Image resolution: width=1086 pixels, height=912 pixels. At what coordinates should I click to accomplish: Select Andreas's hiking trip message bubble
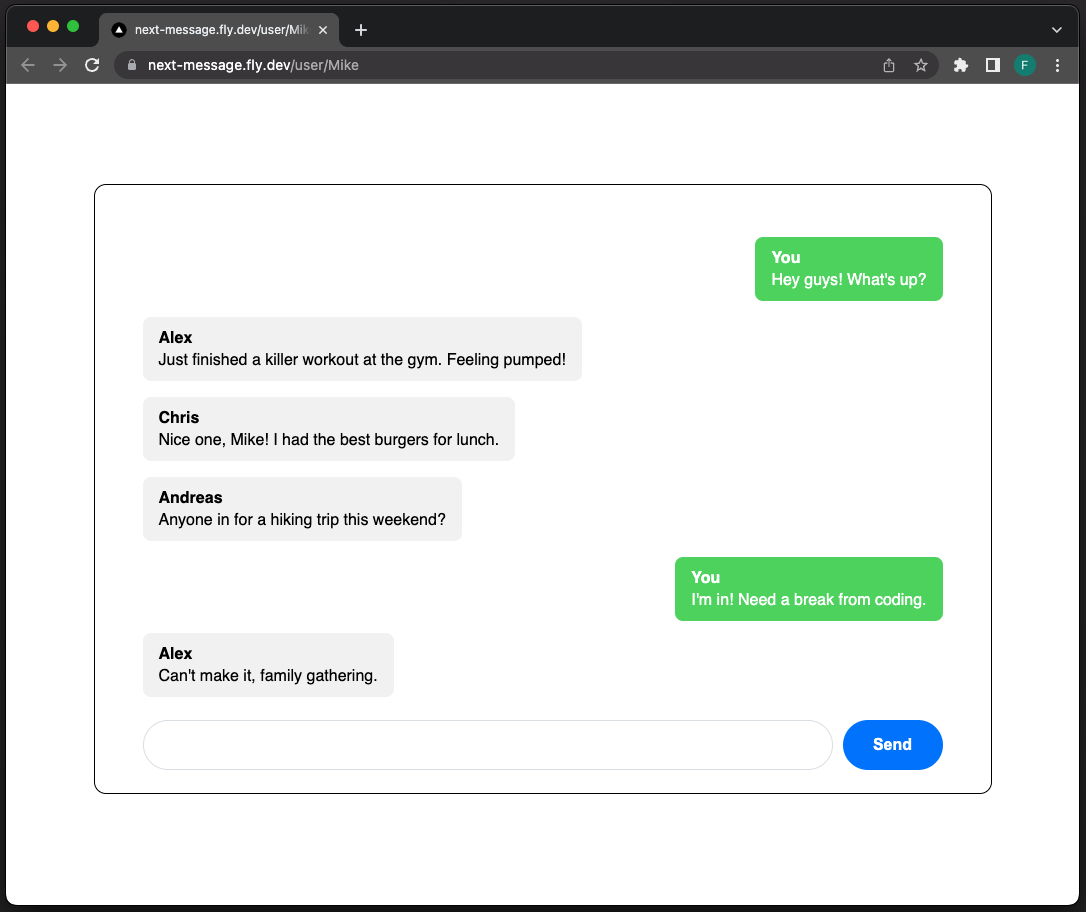point(302,508)
